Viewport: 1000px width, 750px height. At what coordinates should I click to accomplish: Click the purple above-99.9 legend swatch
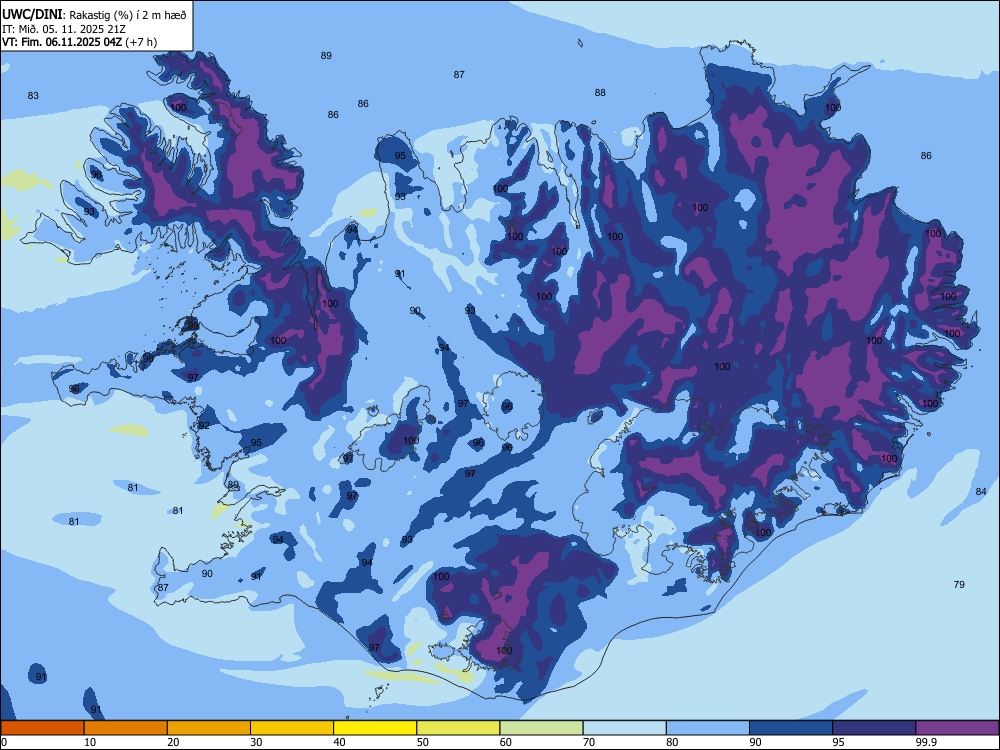(x=957, y=728)
